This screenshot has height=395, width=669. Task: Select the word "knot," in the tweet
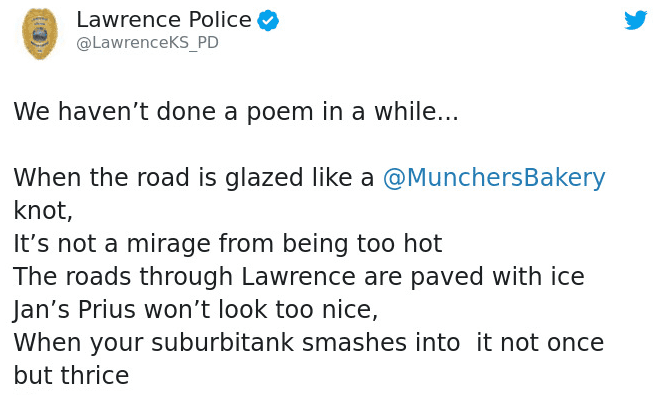(43, 210)
